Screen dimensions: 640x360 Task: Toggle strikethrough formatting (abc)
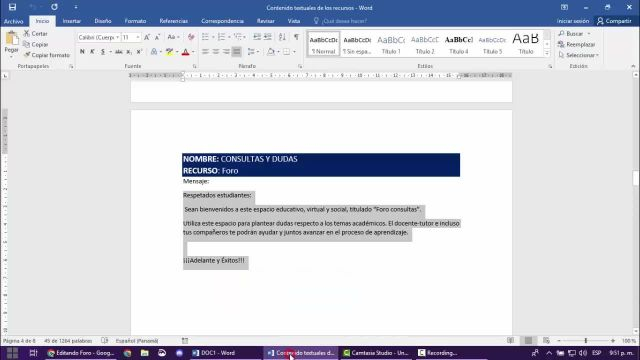point(119,52)
